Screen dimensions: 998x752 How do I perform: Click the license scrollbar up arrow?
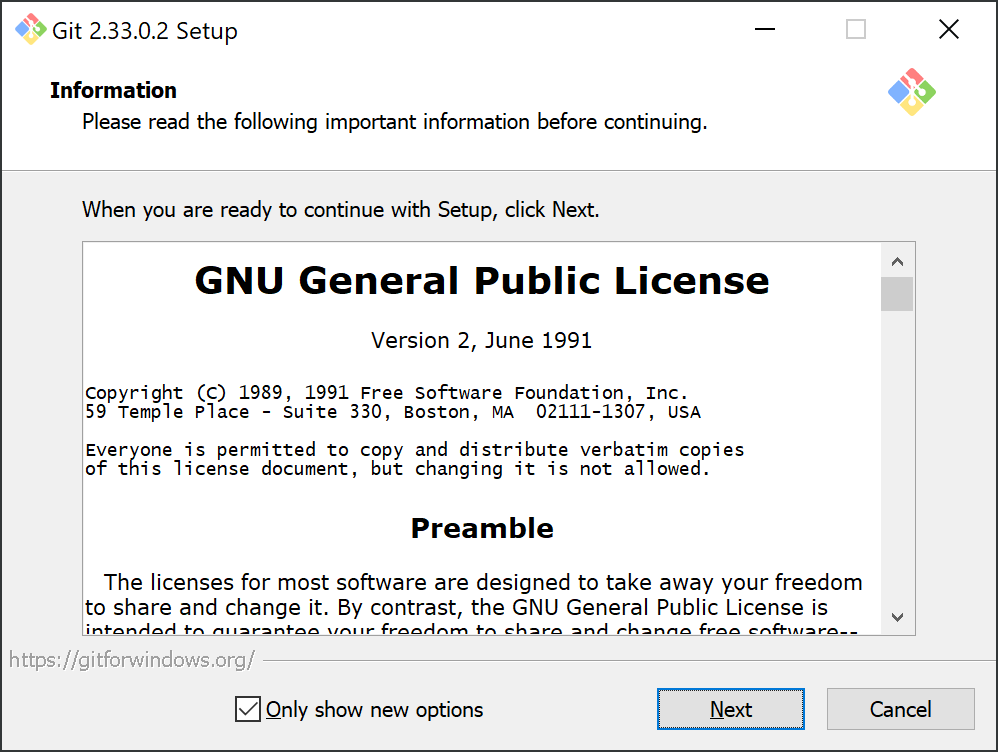tap(897, 261)
